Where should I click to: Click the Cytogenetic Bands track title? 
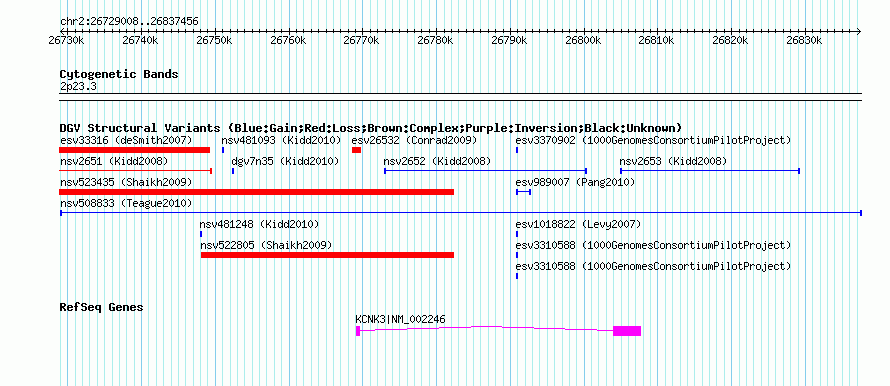pos(119,74)
